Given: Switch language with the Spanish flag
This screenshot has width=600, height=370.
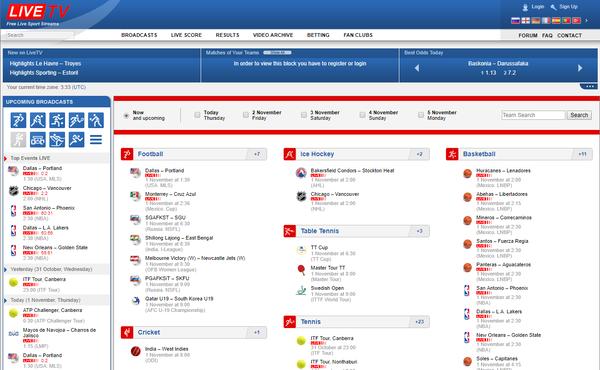Looking at the screenshot, I should (x=556, y=20).
